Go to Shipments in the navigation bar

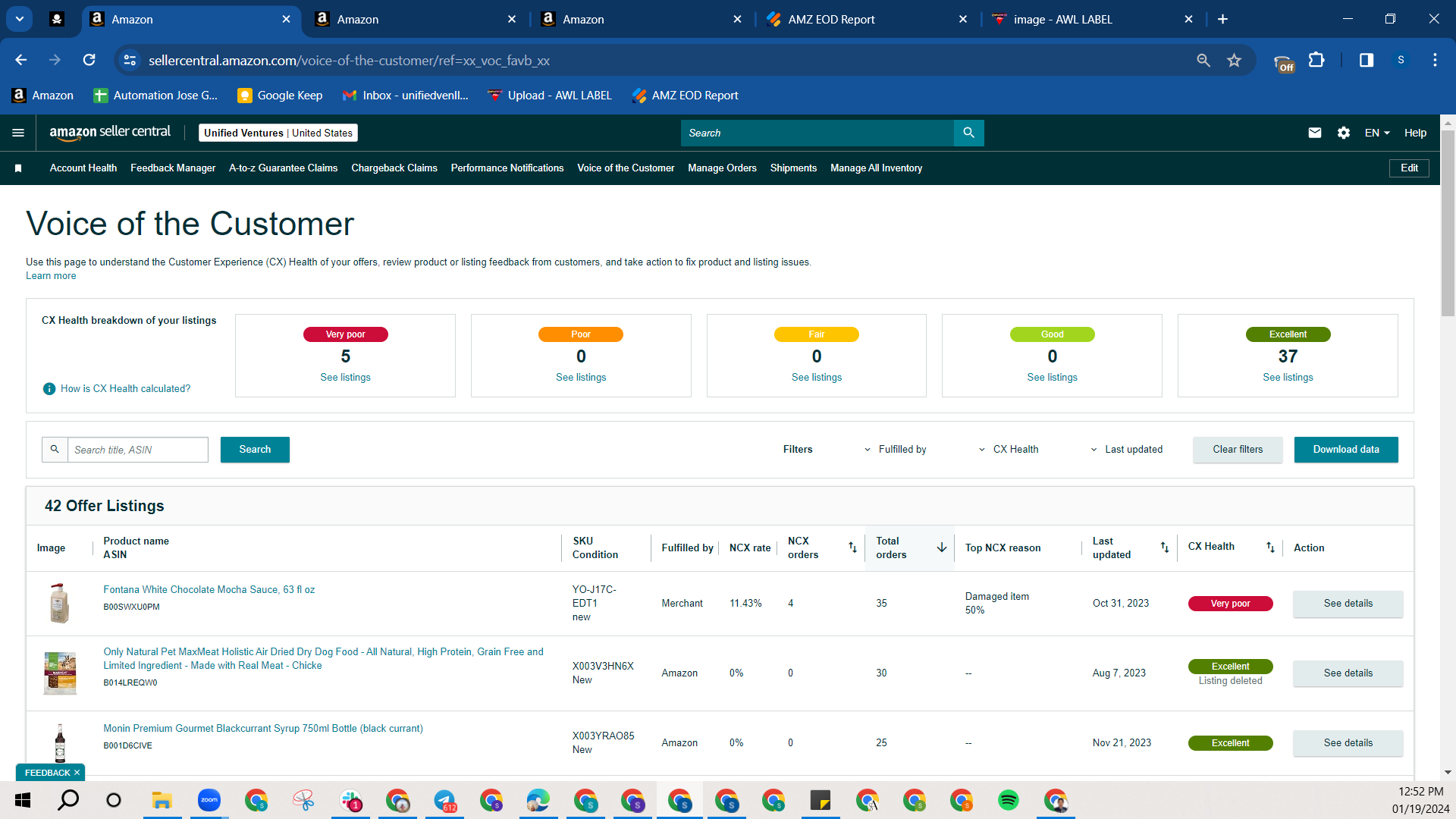(793, 168)
